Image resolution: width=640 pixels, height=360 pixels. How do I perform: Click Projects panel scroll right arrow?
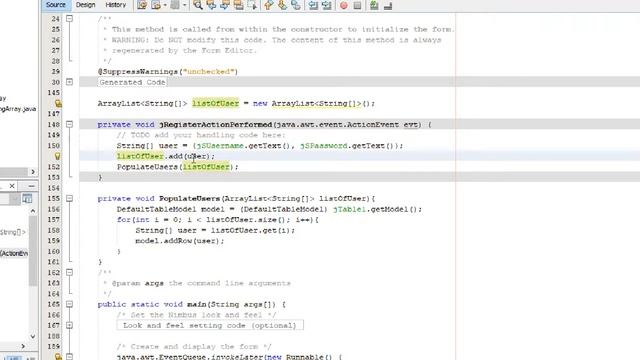pos(33,172)
